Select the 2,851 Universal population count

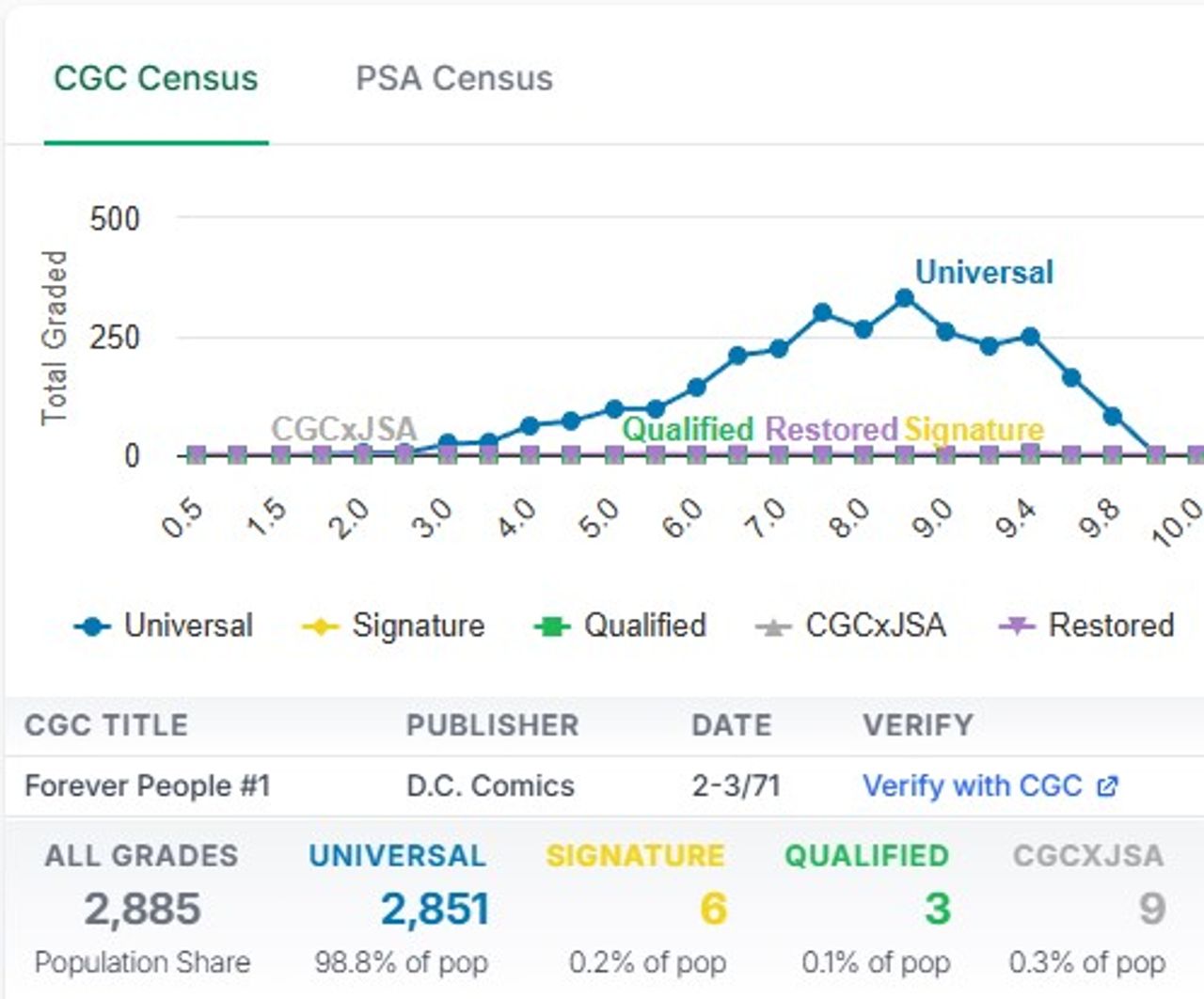(435, 910)
